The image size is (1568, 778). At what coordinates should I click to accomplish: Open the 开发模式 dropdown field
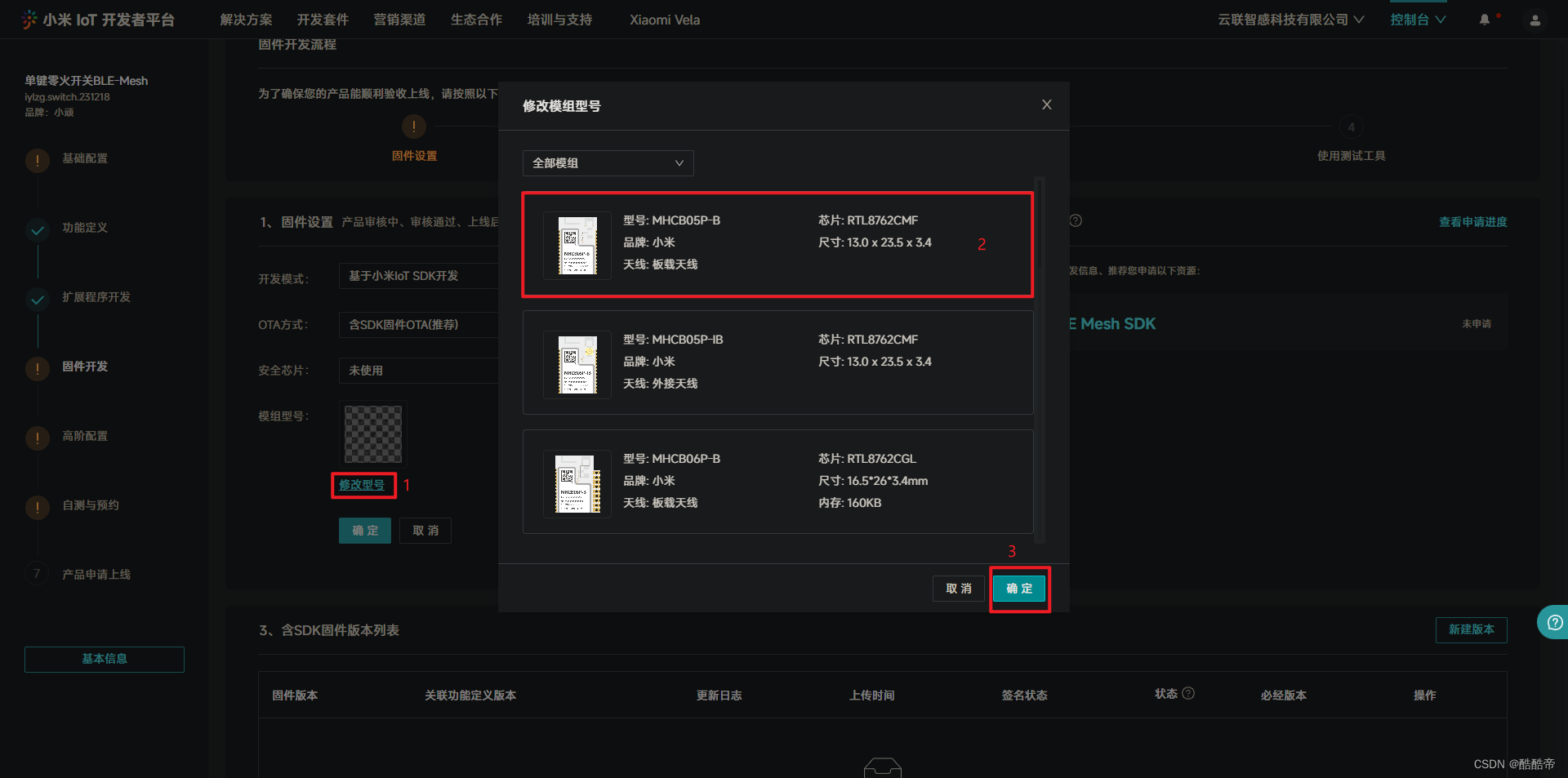[418, 276]
